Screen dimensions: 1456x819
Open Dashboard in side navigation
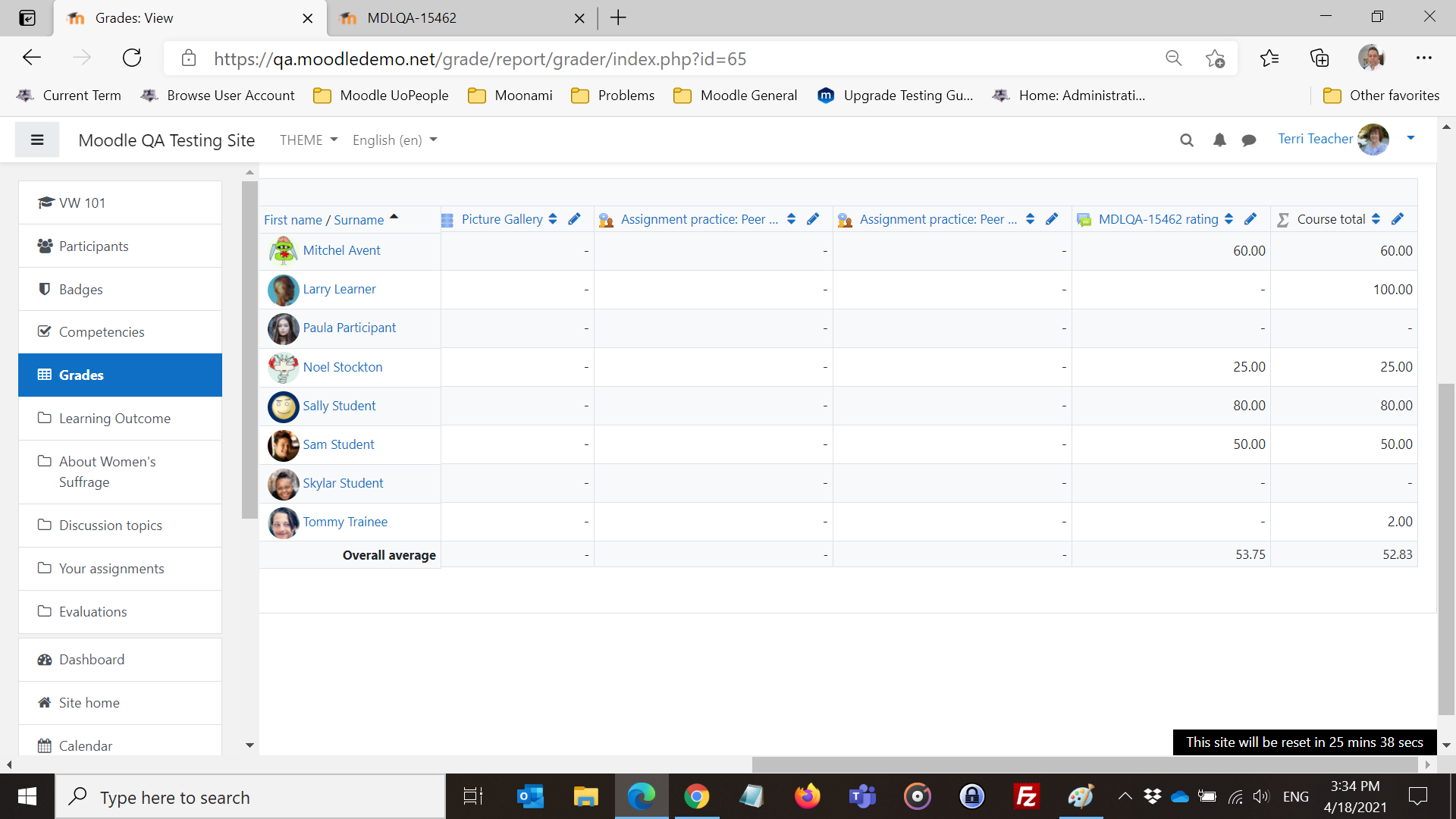pyautogui.click(x=120, y=660)
